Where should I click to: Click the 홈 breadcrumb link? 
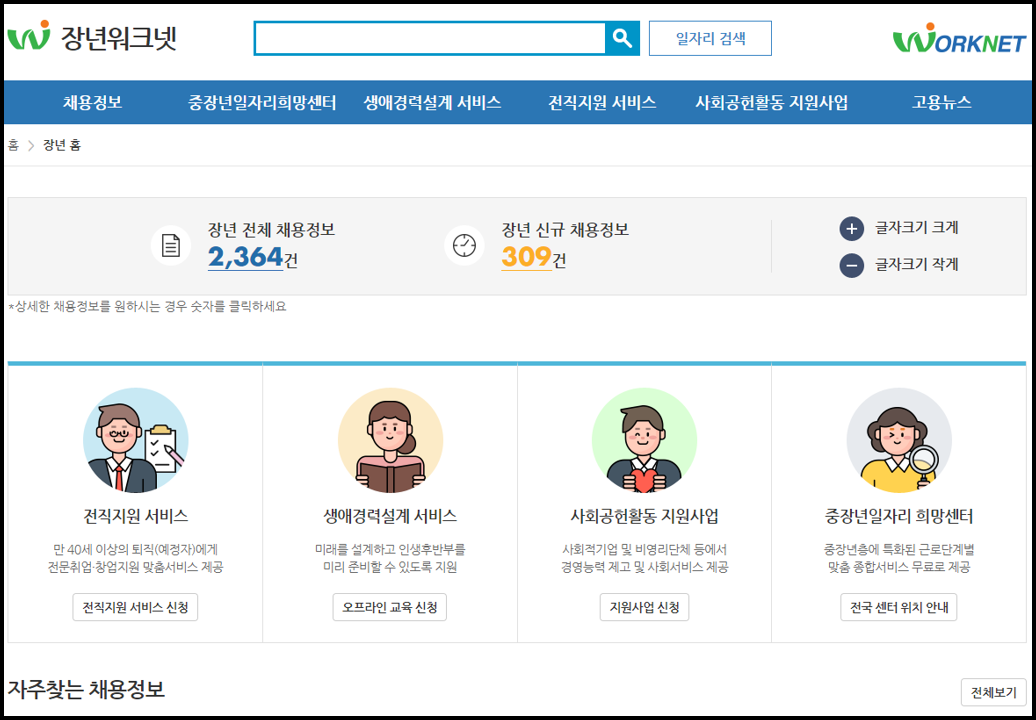(13, 145)
